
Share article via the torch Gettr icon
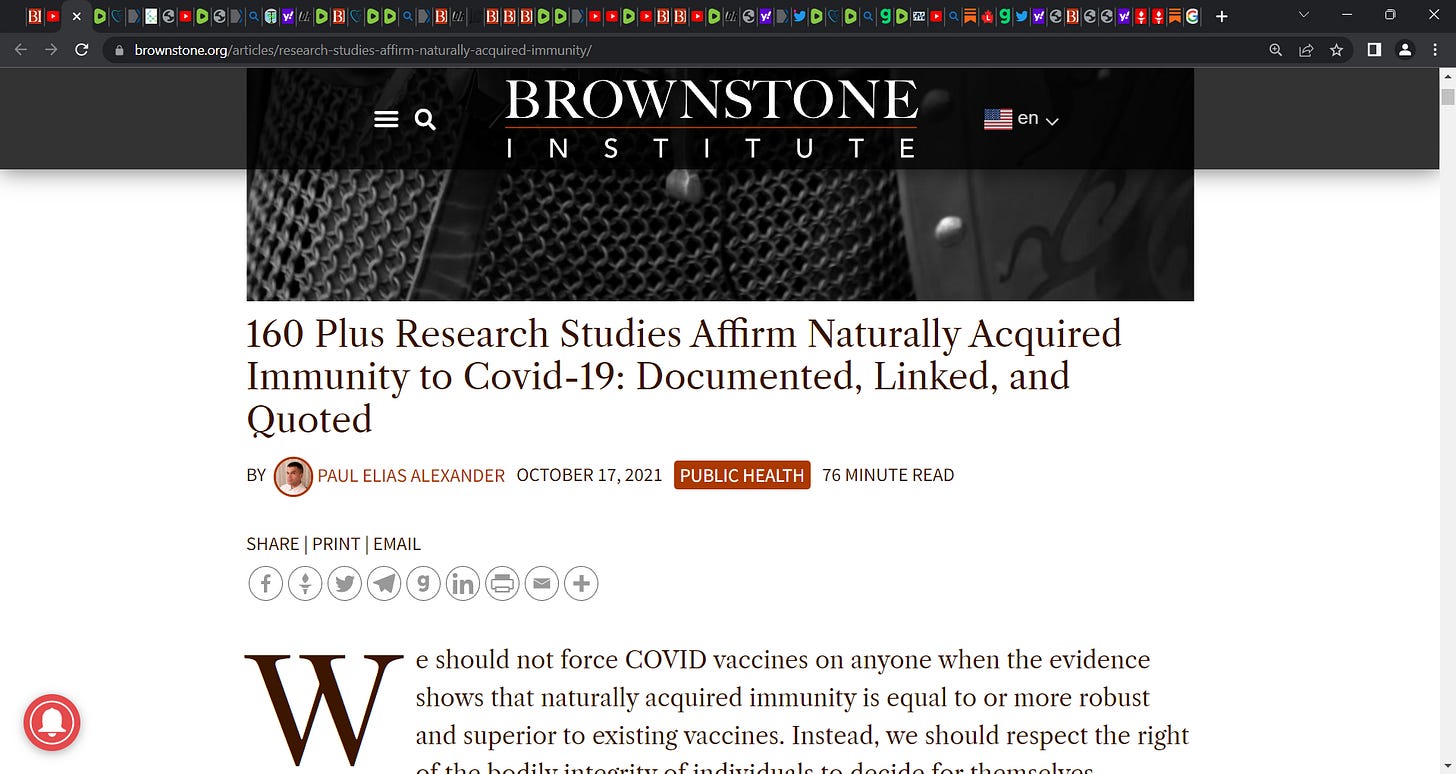(305, 583)
